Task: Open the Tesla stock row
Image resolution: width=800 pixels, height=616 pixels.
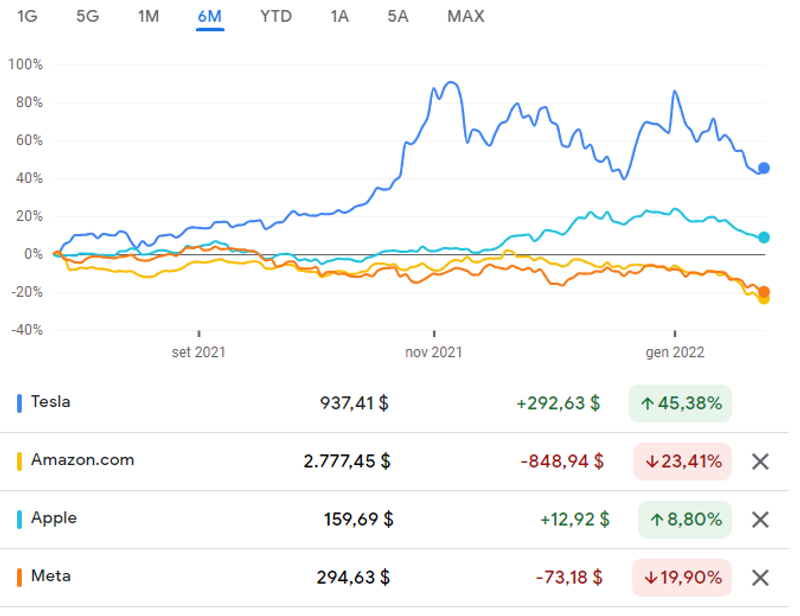Action: pos(394,403)
